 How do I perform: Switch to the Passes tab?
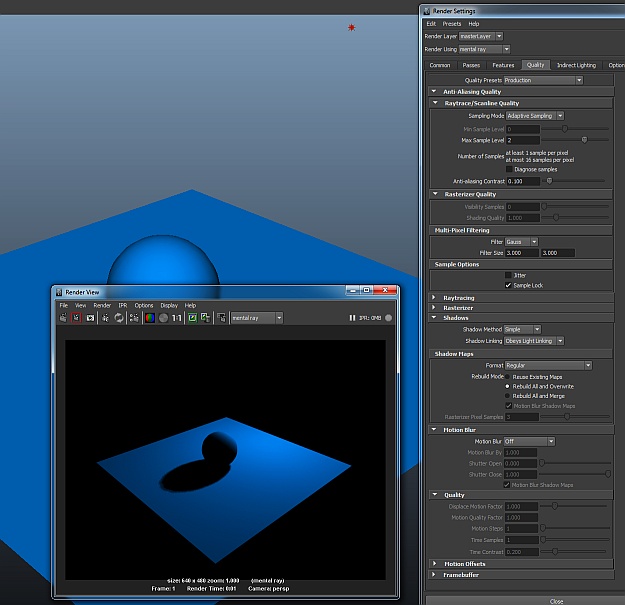(471, 65)
